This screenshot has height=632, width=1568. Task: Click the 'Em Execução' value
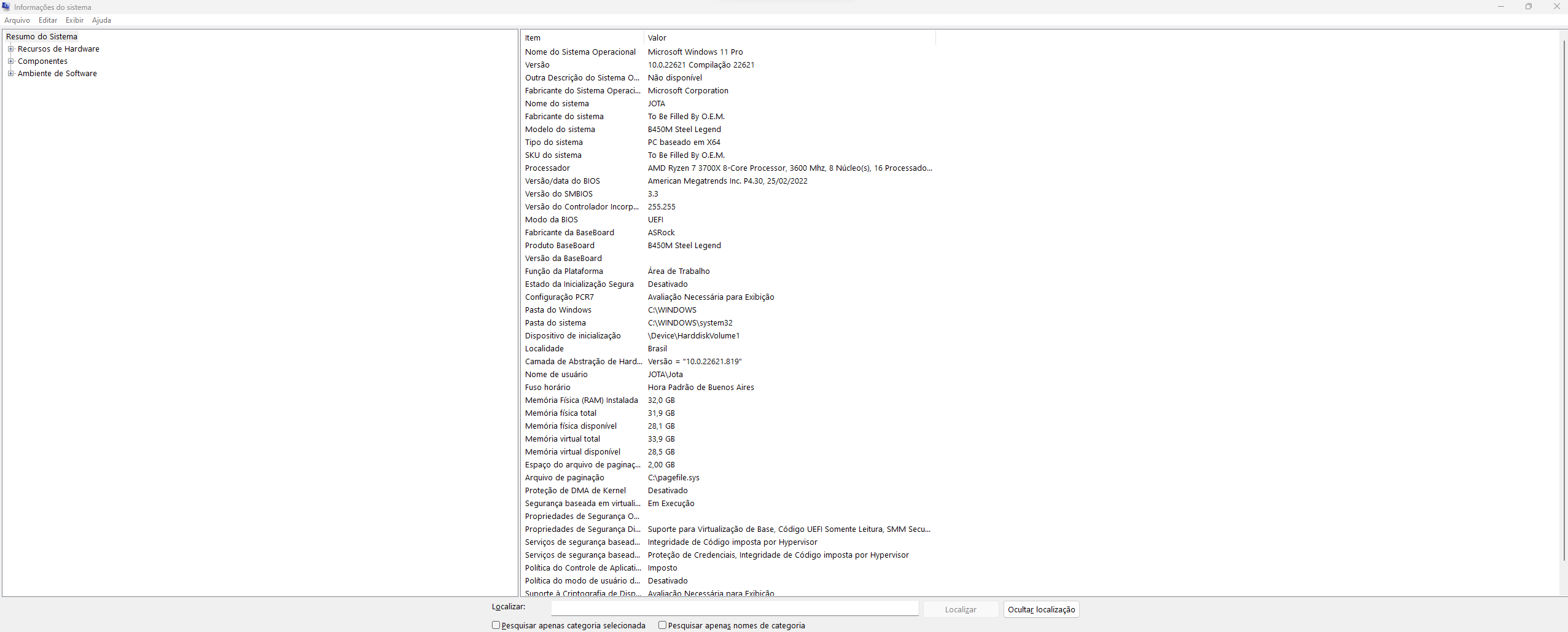point(671,503)
